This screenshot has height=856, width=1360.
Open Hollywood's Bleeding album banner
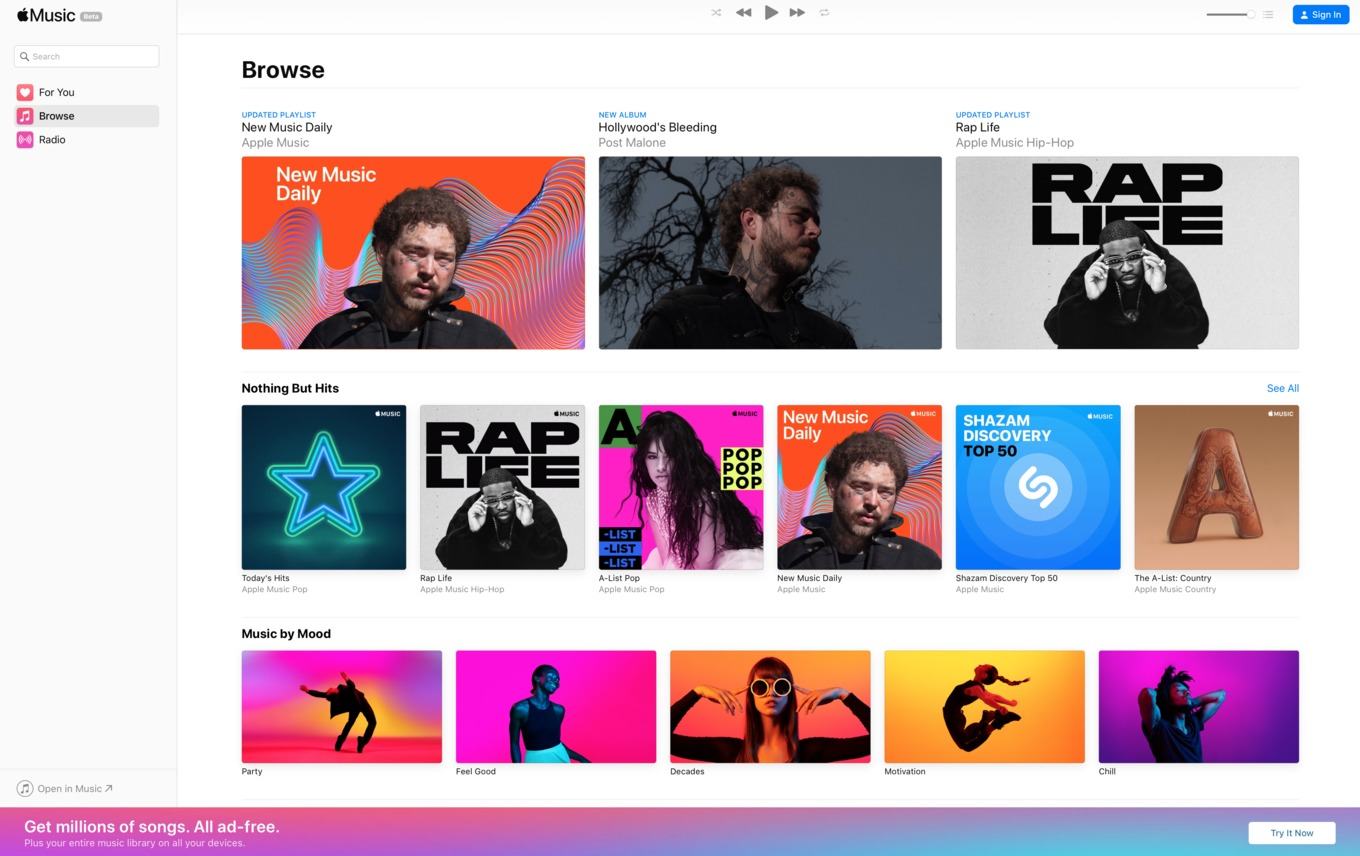tap(770, 252)
